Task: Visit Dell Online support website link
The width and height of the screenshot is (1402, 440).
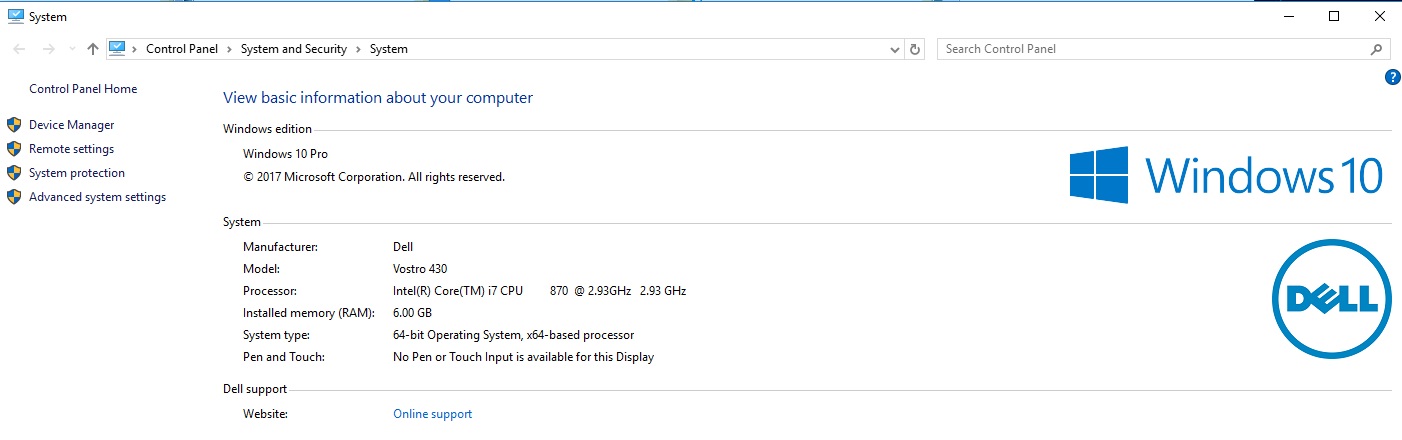Action: 432,414
